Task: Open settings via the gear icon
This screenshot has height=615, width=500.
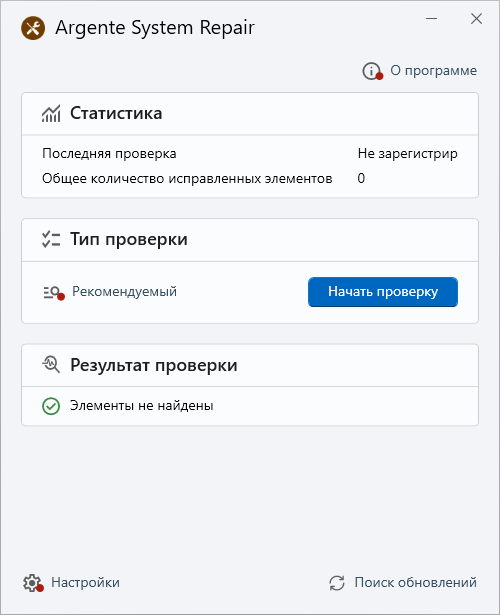Action: pyautogui.click(x=32, y=583)
